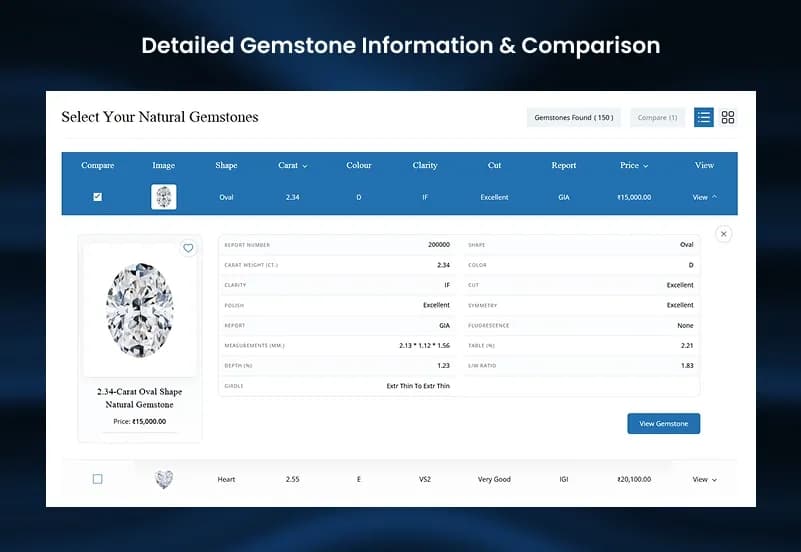Click IGI report in Heart row
Viewport: 801px width, 552px height.
pyautogui.click(x=563, y=479)
